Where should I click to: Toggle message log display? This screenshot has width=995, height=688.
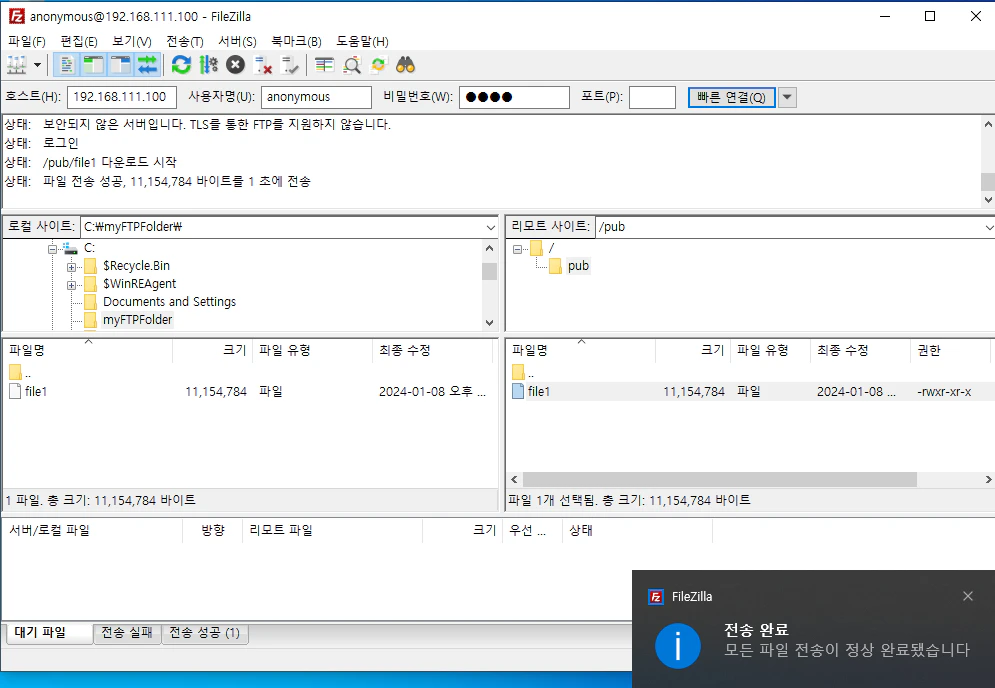tap(67, 65)
